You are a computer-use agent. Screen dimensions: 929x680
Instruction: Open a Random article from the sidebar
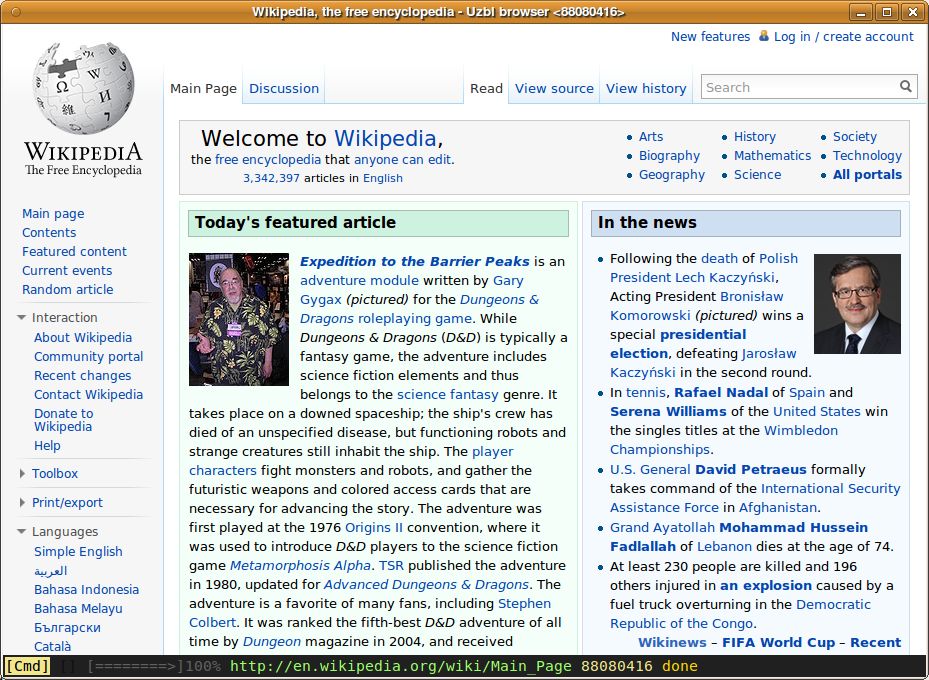[67, 289]
